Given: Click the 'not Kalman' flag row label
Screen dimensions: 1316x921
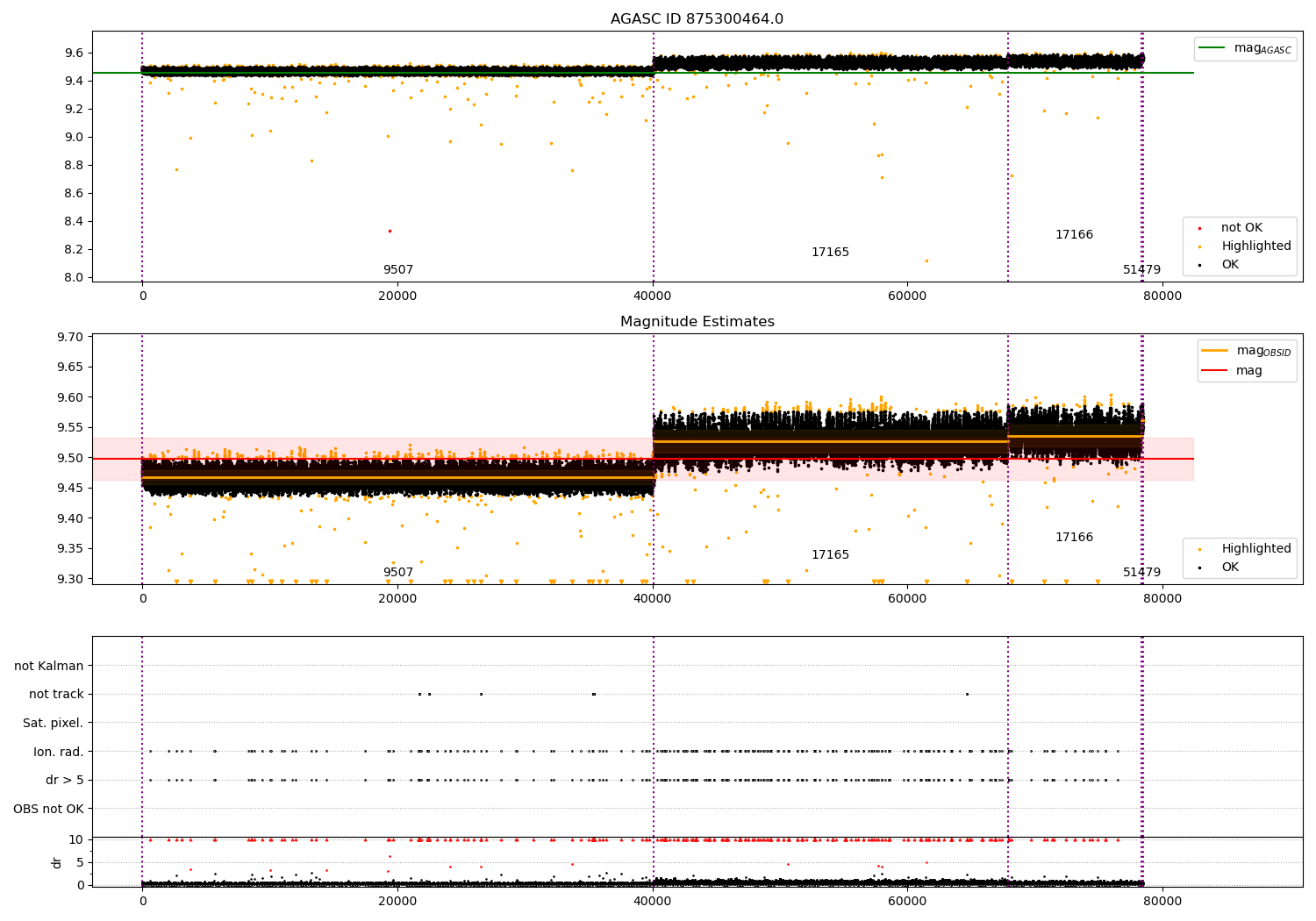Looking at the screenshot, I should click(x=49, y=667).
